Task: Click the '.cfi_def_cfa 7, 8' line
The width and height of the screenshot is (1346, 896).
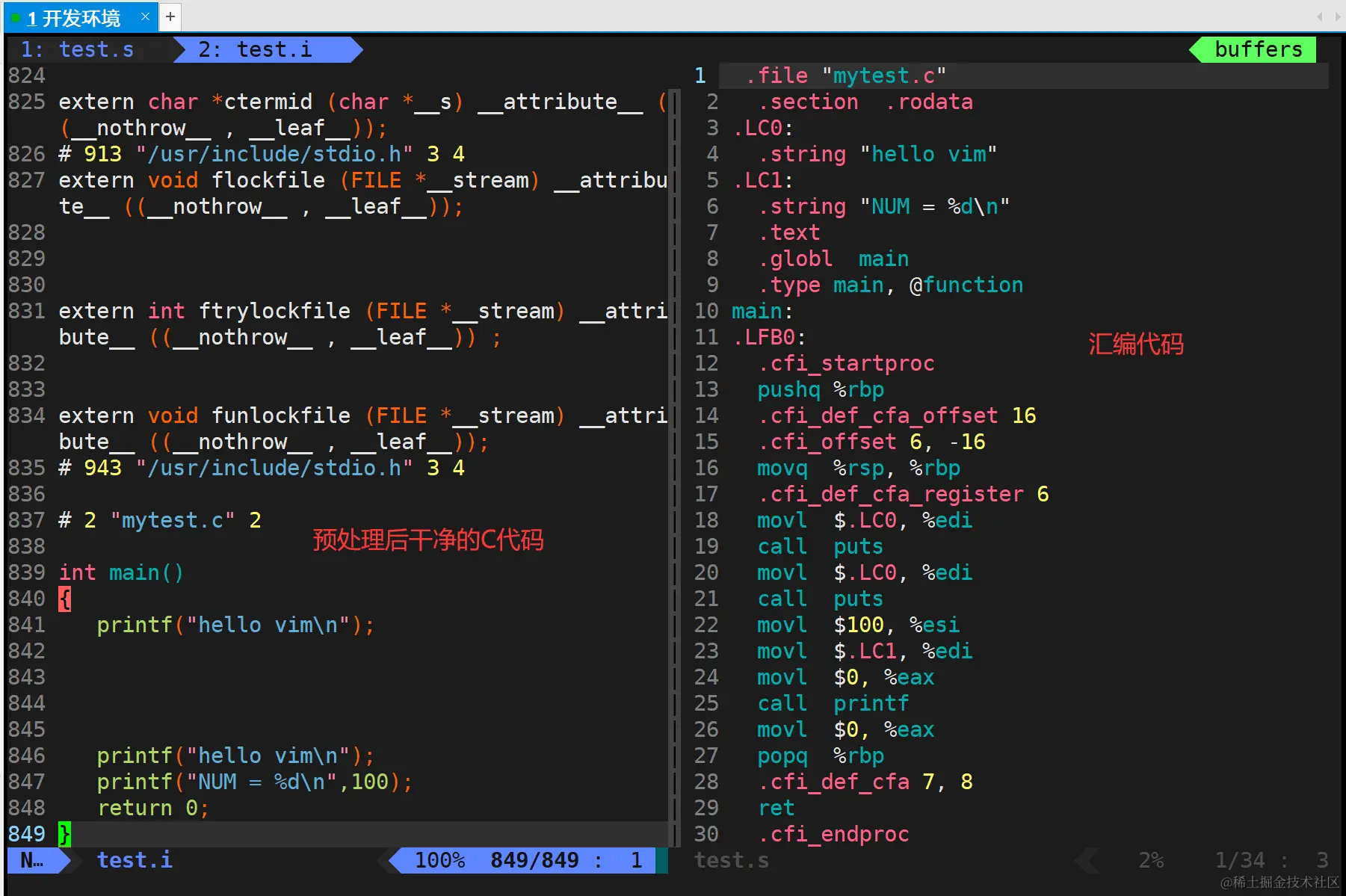Action: click(x=865, y=782)
